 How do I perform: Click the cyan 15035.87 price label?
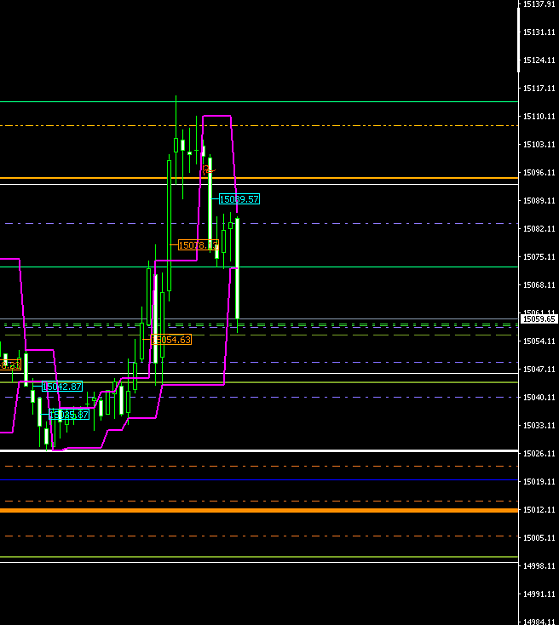[69, 415]
